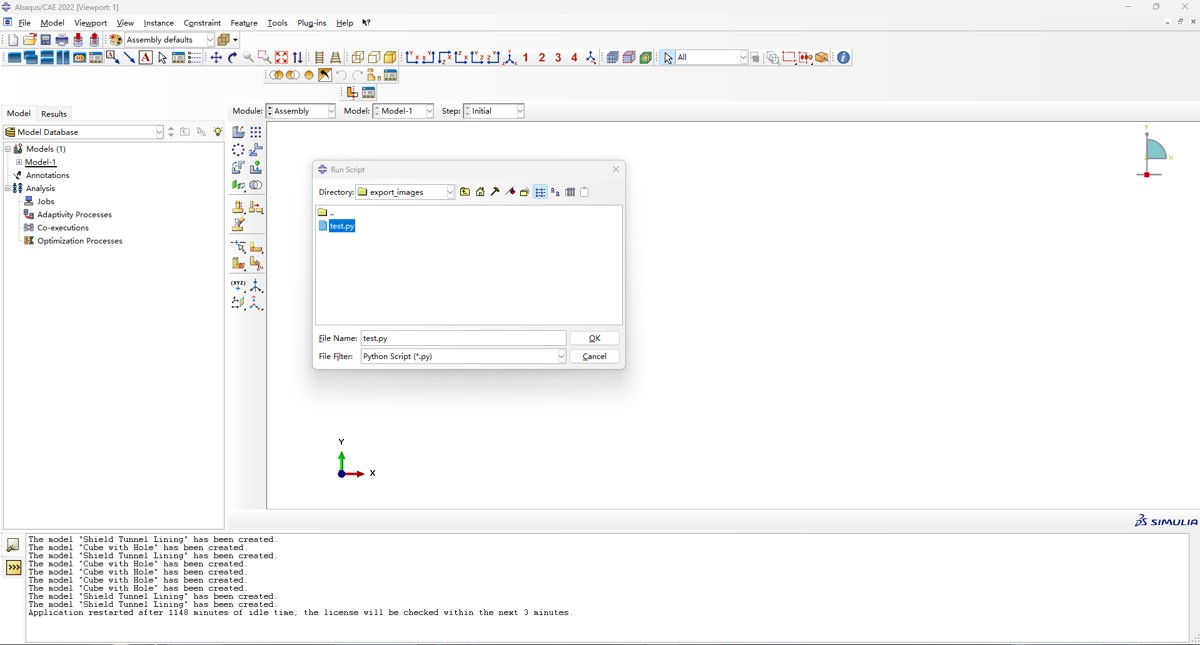Switch to the Results tab
Screen dimensions: 1200x645
click(x=54, y=114)
